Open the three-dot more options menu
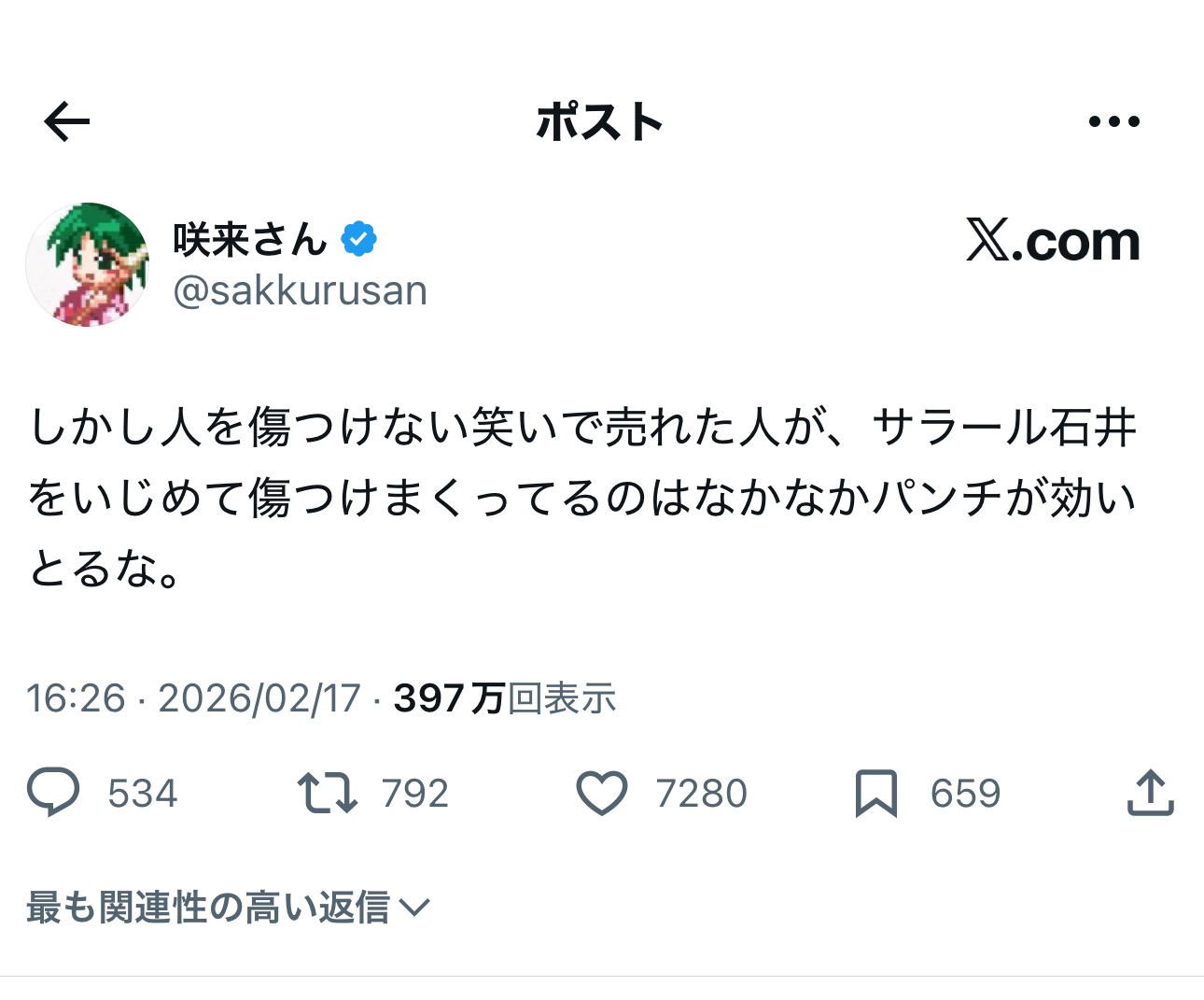The image size is (1204, 1000). point(1114,121)
